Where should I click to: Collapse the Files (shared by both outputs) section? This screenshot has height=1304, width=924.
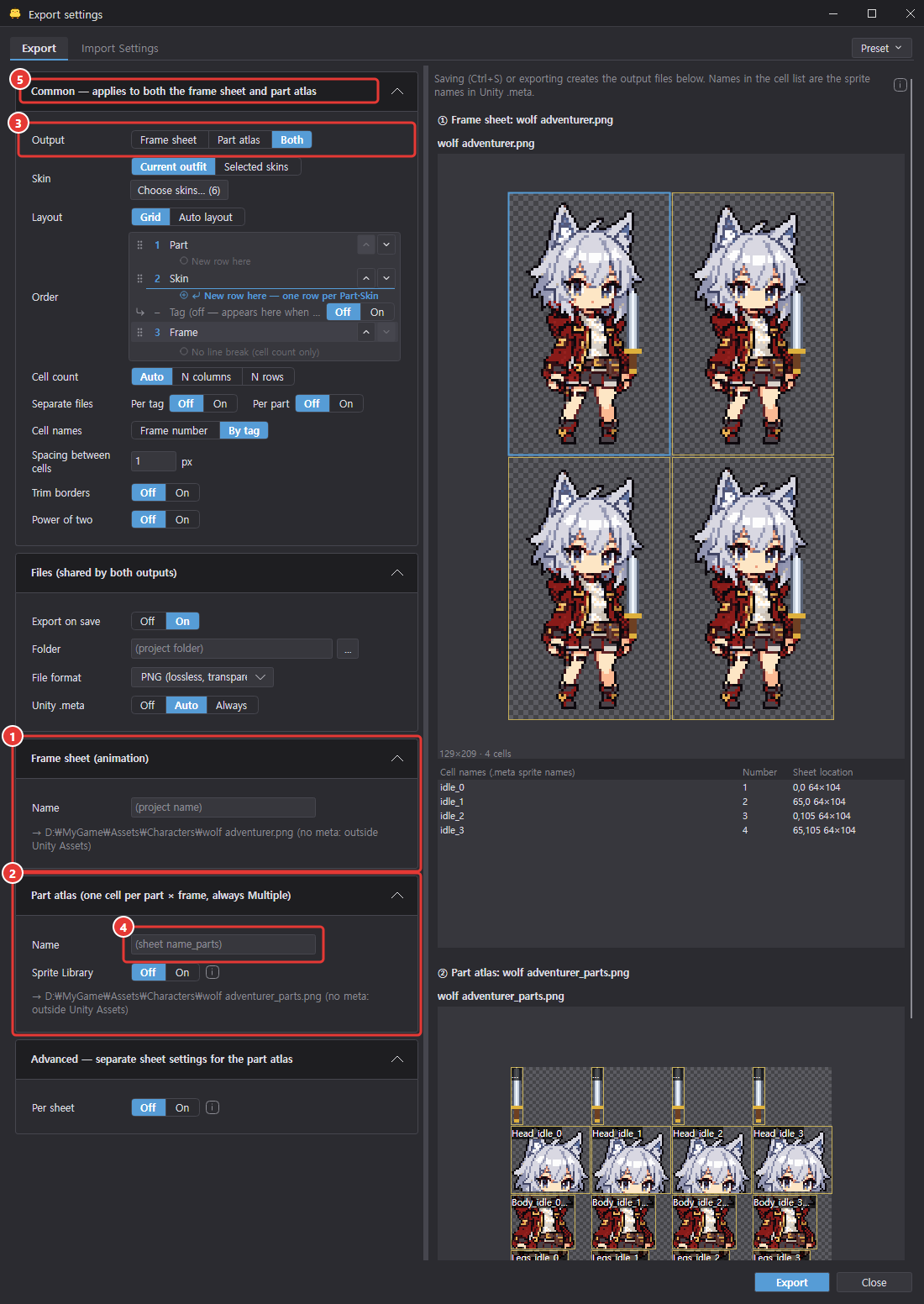tap(397, 572)
